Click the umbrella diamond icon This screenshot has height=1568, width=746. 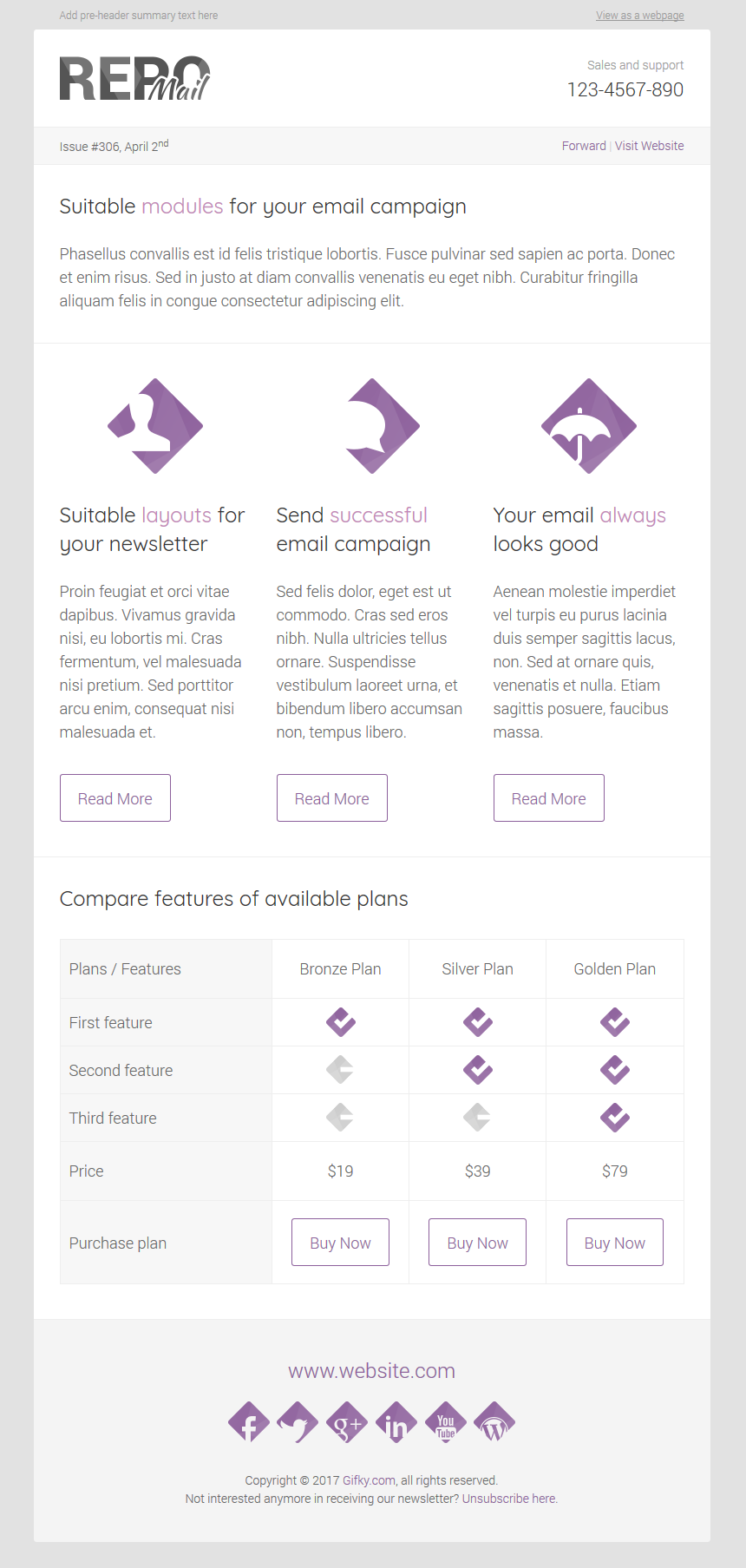click(x=589, y=426)
